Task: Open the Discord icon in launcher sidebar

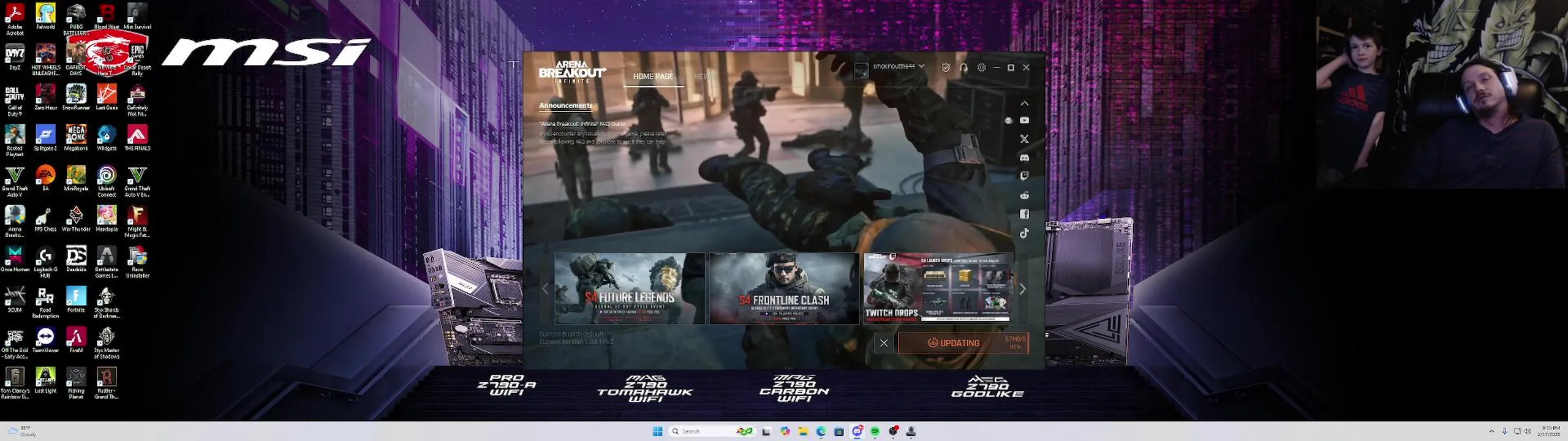Action: pyautogui.click(x=1024, y=158)
